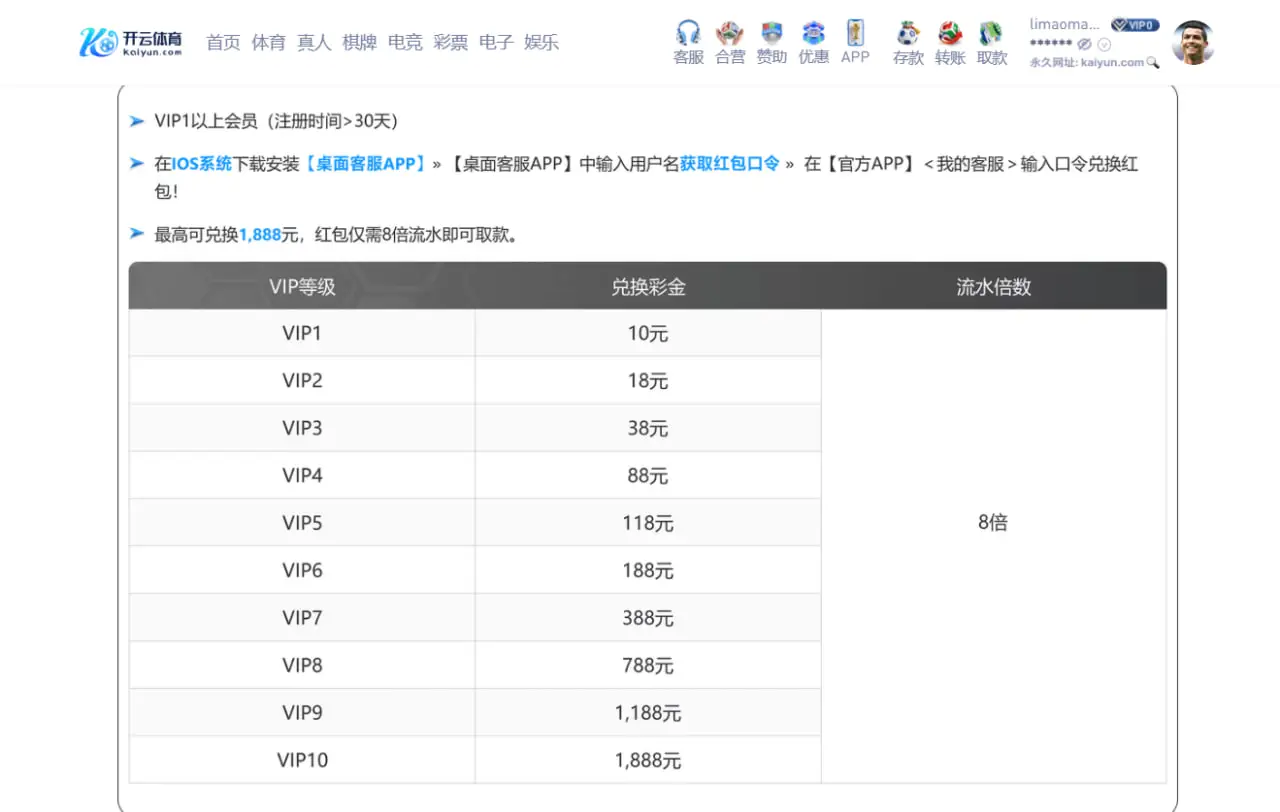Screen dimensions: 1280x812
Task: Select the VIP8 table cell
Action: point(302,665)
